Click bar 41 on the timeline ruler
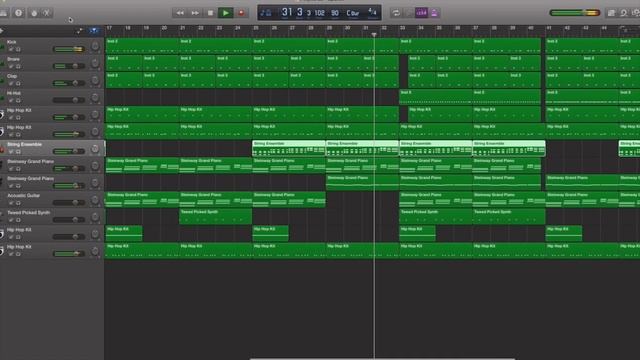The width and height of the screenshot is (640, 360). tap(549, 28)
